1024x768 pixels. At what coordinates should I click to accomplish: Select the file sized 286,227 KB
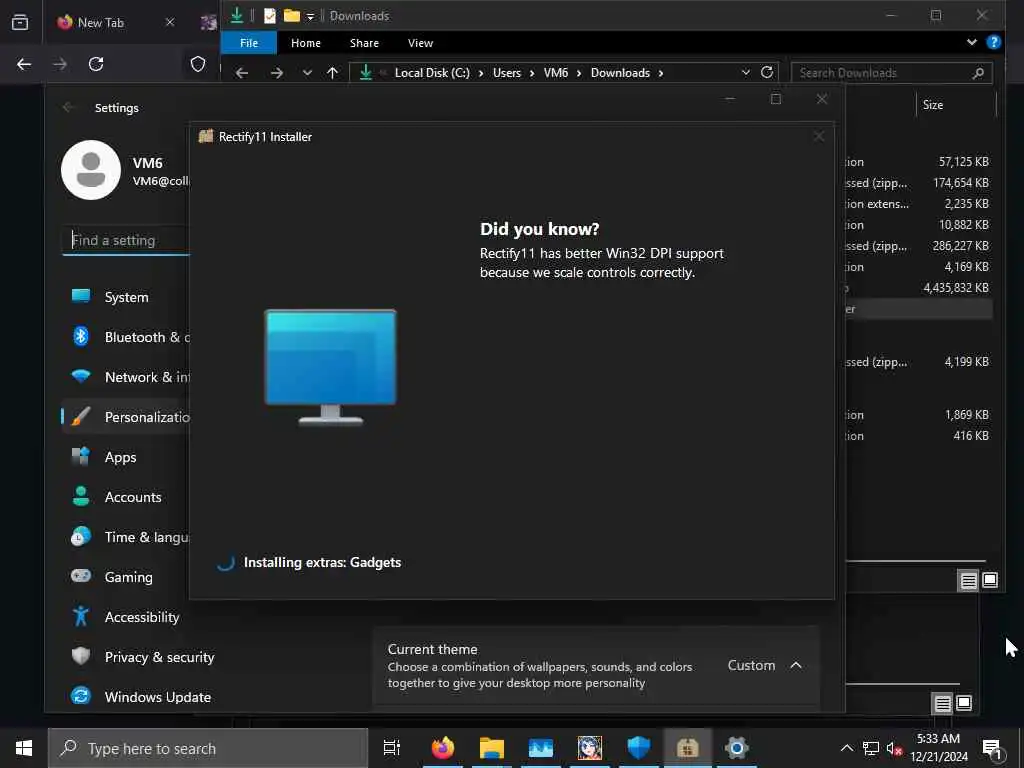pos(961,246)
